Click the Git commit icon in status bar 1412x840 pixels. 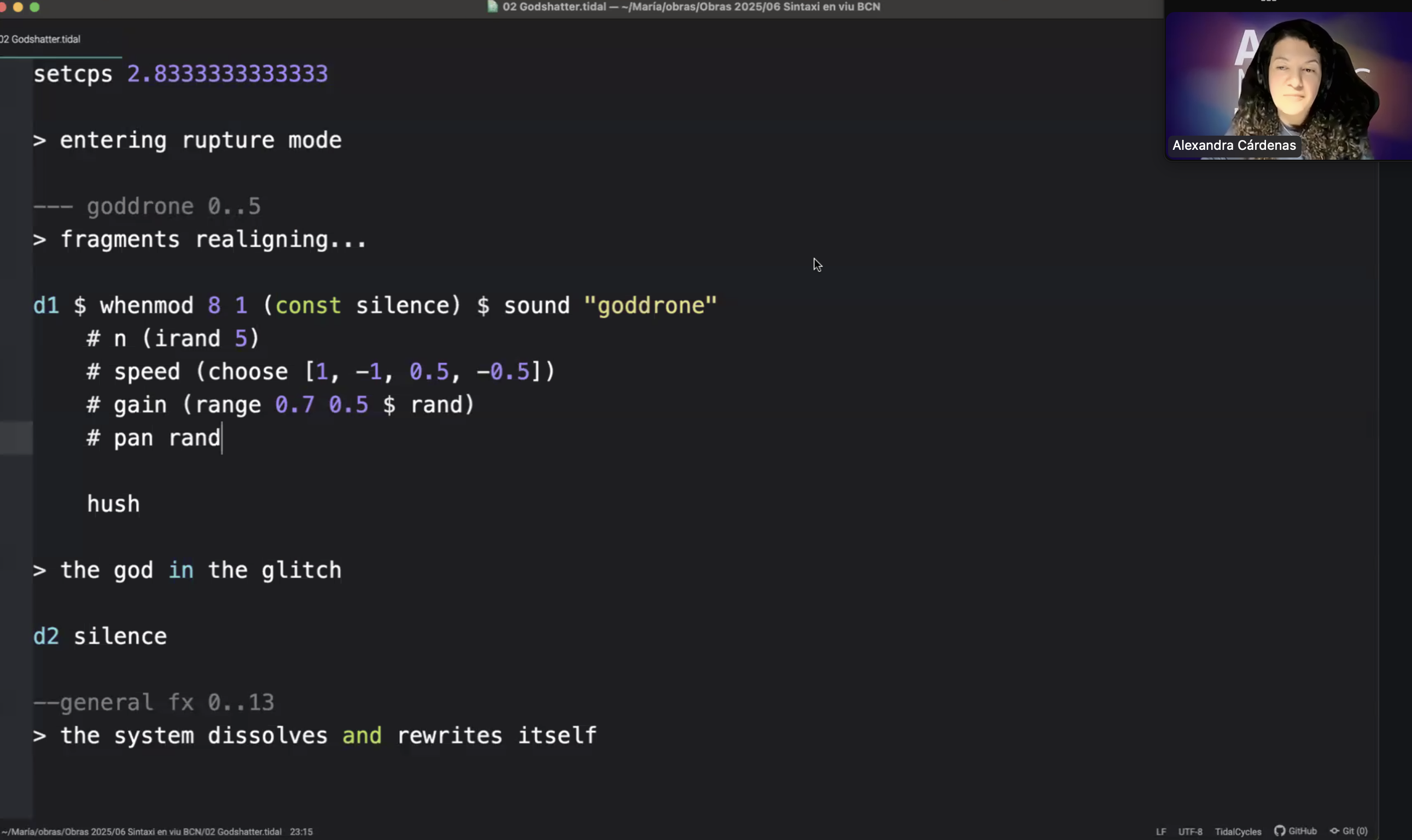tap(1334, 831)
